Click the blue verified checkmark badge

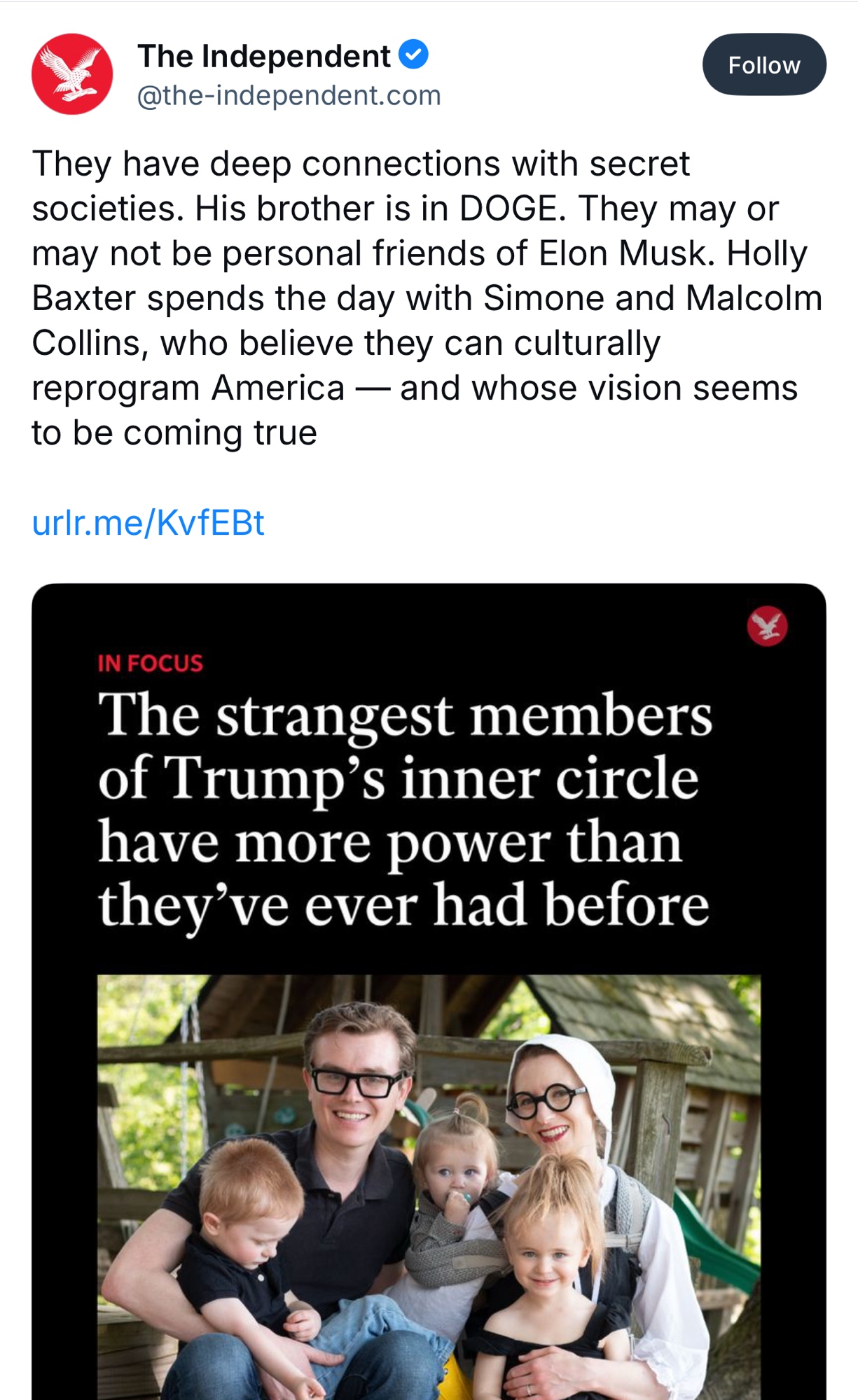coord(413,55)
